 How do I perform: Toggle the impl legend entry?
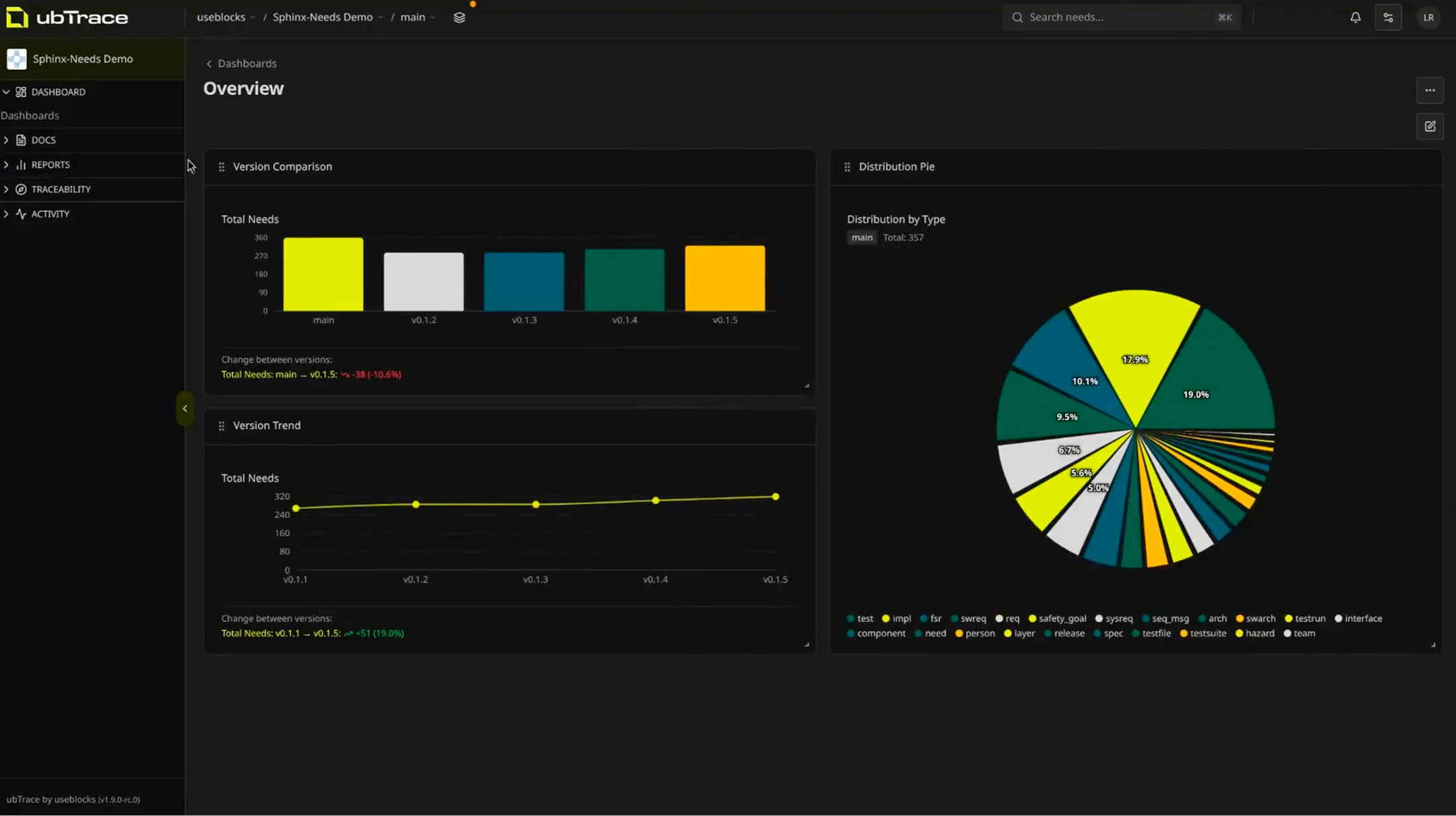897,619
